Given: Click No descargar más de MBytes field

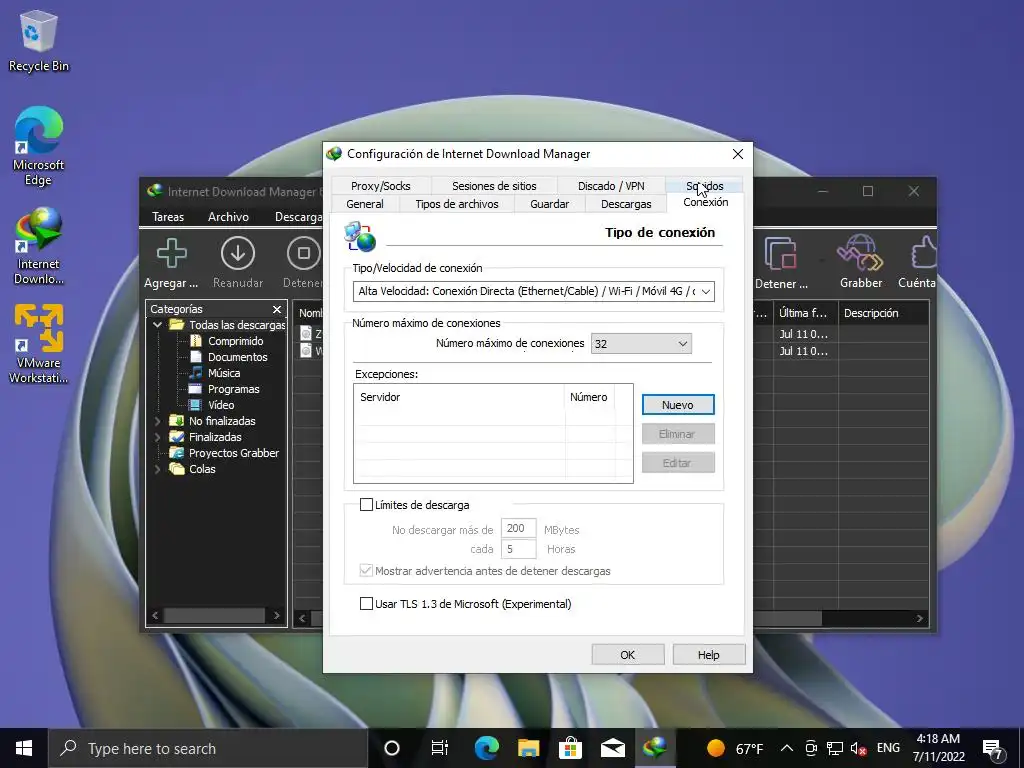Looking at the screenshot, I should coord(519,528).
